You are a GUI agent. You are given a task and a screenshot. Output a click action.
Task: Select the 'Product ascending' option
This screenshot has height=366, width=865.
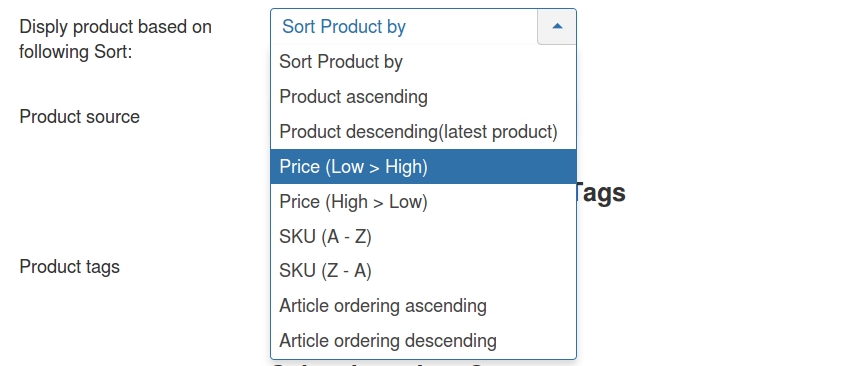tap(423, 97)
